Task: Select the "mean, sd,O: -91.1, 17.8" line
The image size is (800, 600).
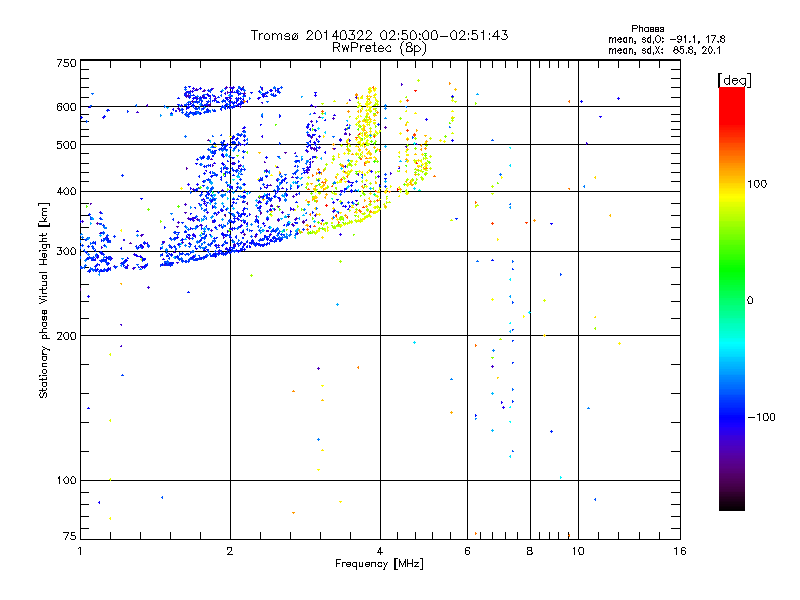Action: [666, 39]
